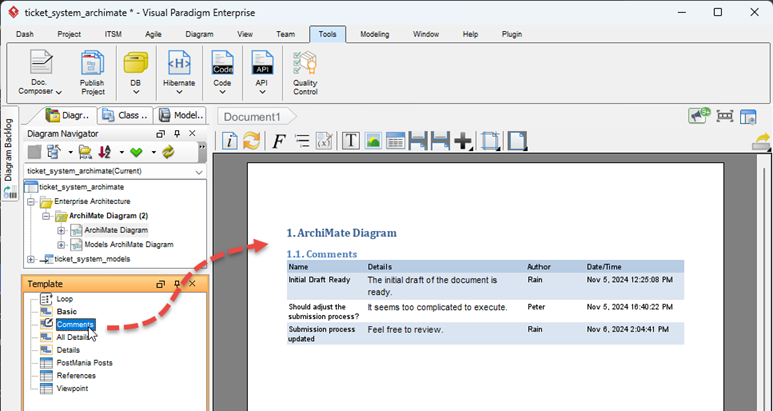This screenshot has height=411, width=773.
Task: Click the black plus add icon
Action: (463, 141)
